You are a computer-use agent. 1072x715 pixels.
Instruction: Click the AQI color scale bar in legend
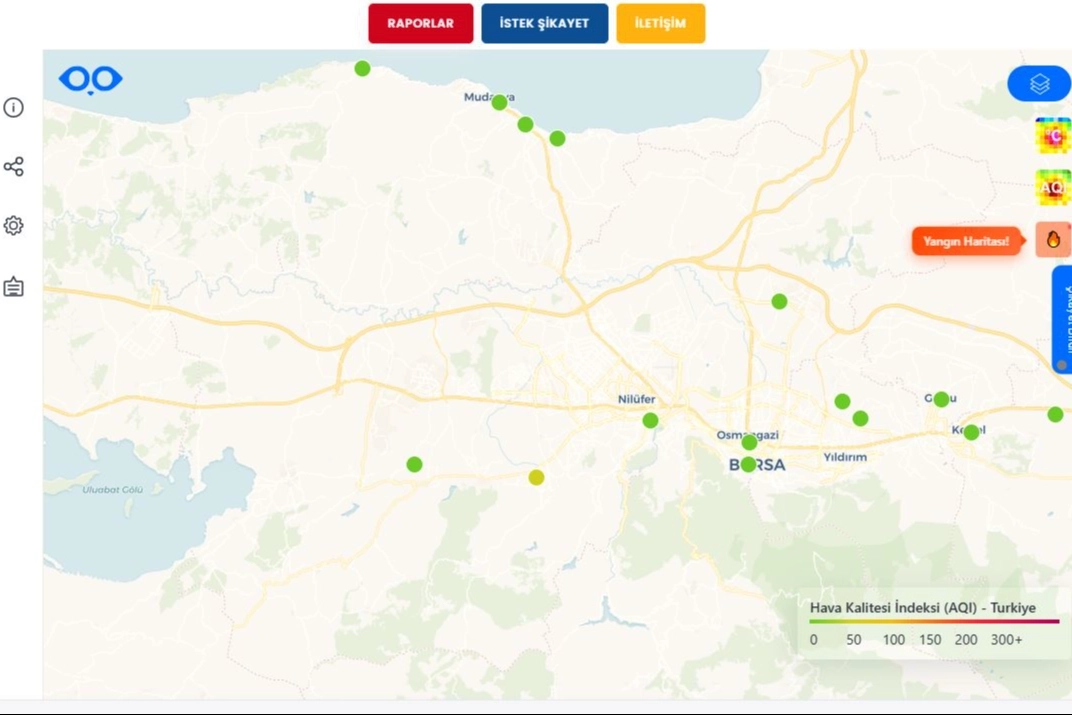click(933, 622)
